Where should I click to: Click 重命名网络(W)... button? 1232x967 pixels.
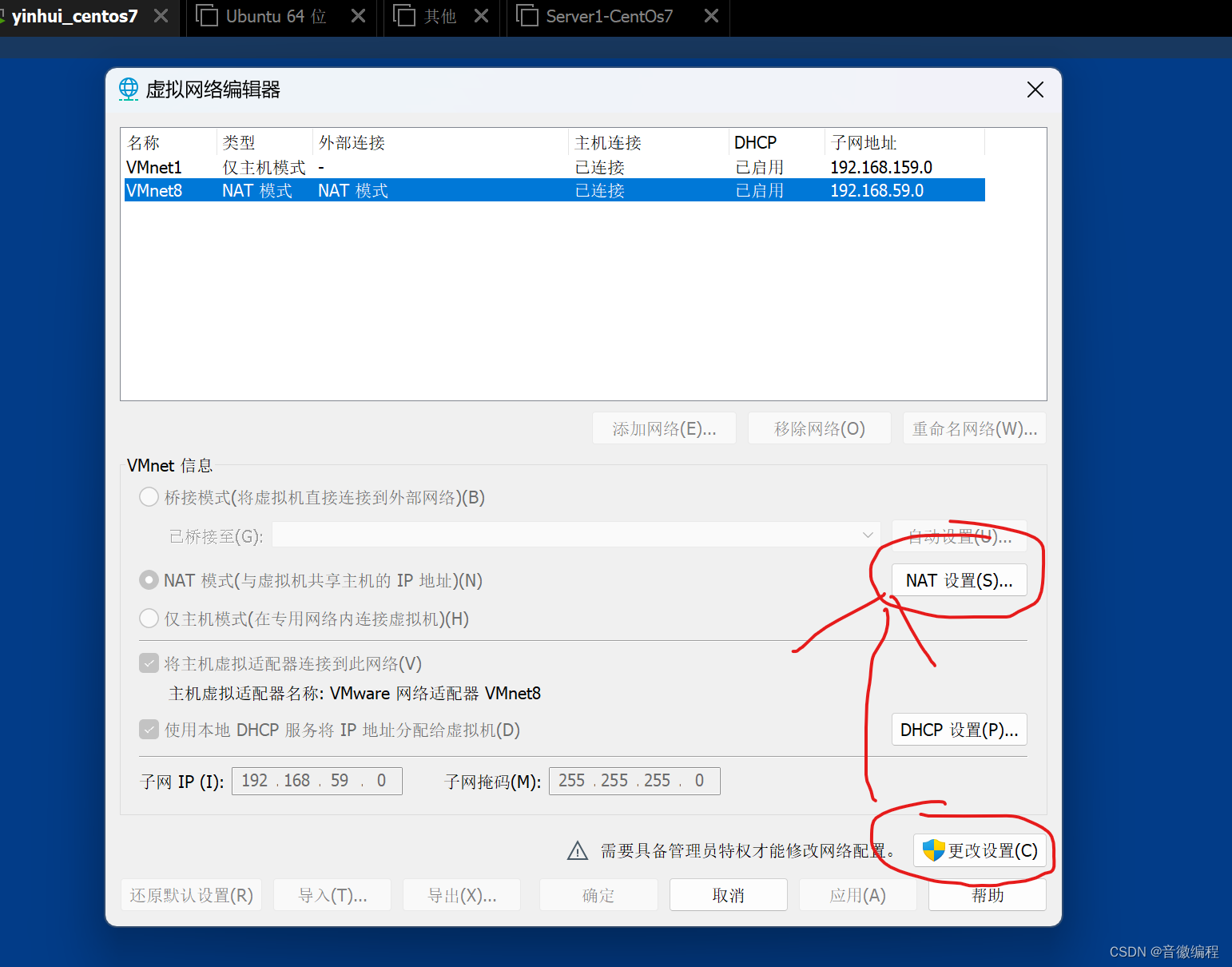(975, 428)
